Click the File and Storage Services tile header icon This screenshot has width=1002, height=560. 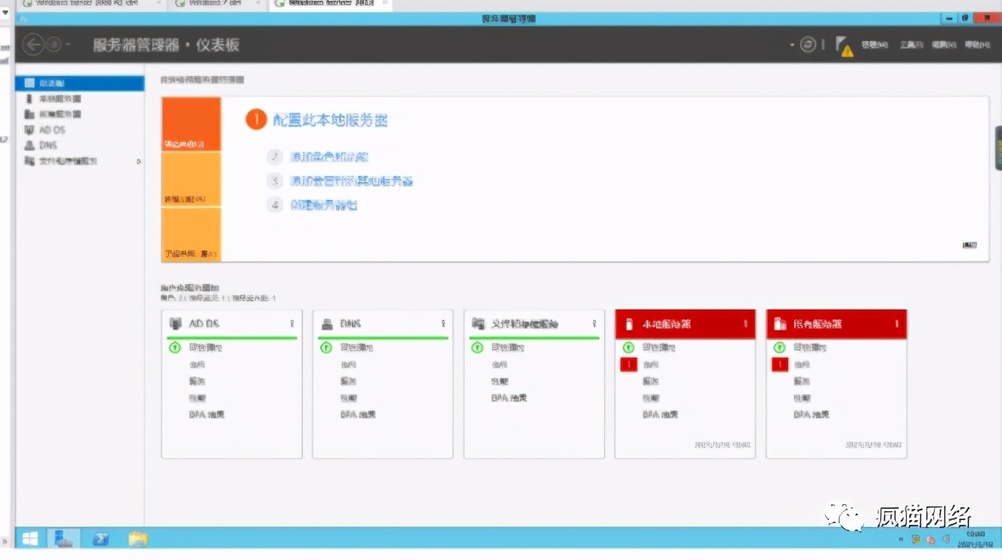[478, 324]
